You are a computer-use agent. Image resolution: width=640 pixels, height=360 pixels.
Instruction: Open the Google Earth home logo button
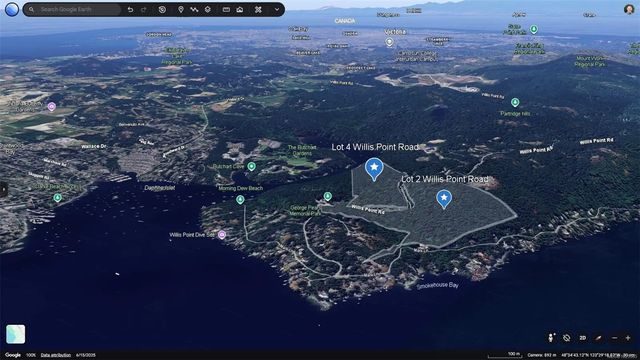(x=12, y=9)
